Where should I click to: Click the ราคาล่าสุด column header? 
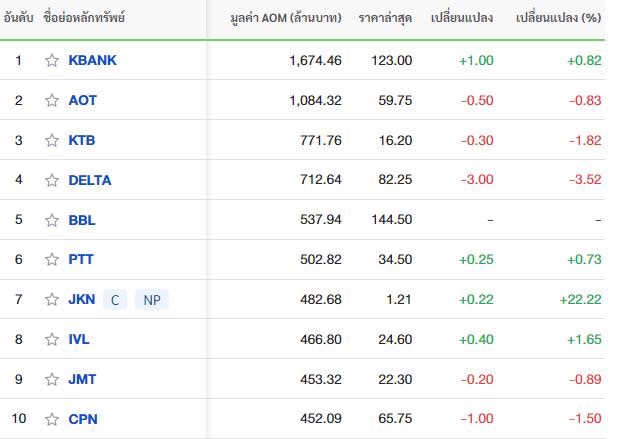385,18
